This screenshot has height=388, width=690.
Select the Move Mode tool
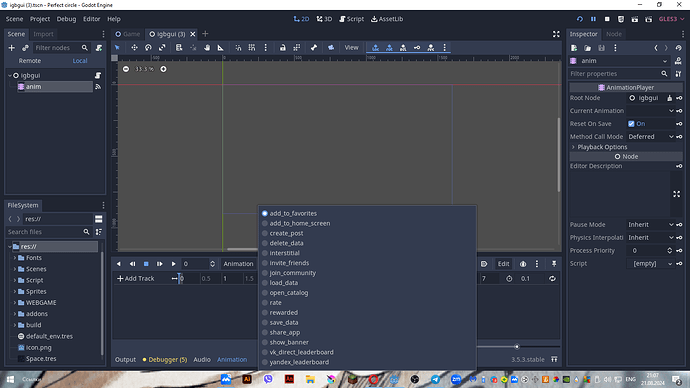[134, 48]
